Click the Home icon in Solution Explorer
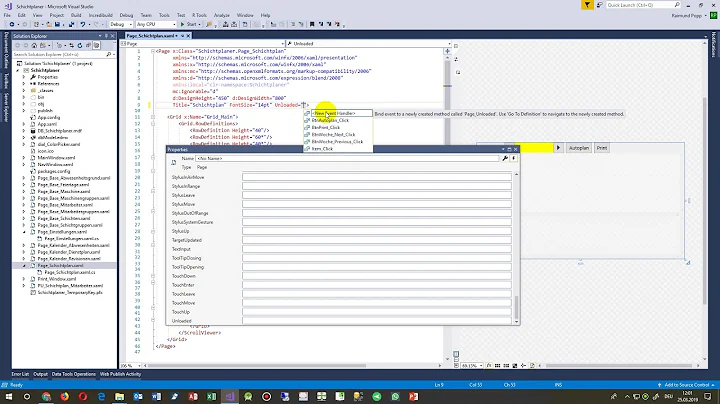 (x=34, y=45)
